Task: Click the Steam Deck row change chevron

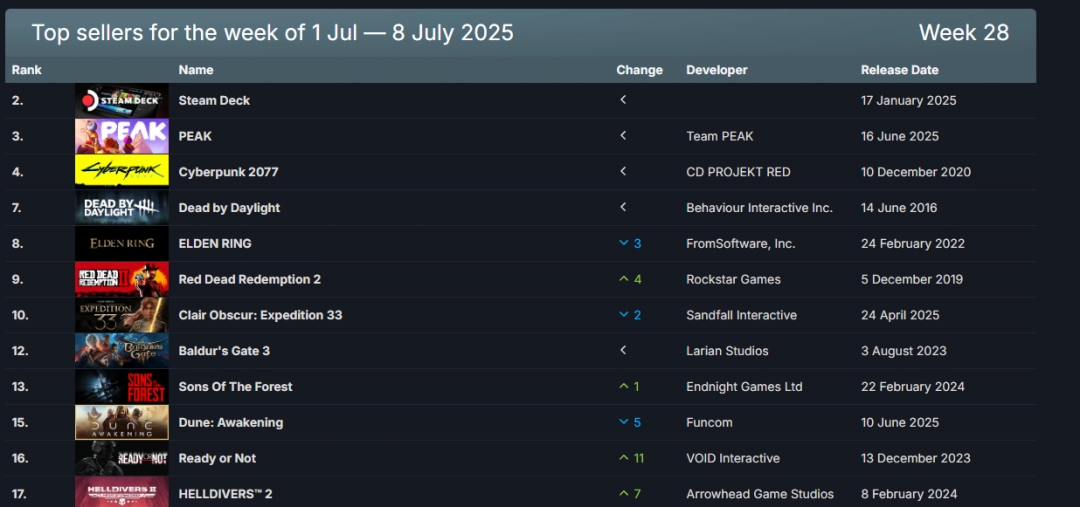Action: [x=623, y=100]
